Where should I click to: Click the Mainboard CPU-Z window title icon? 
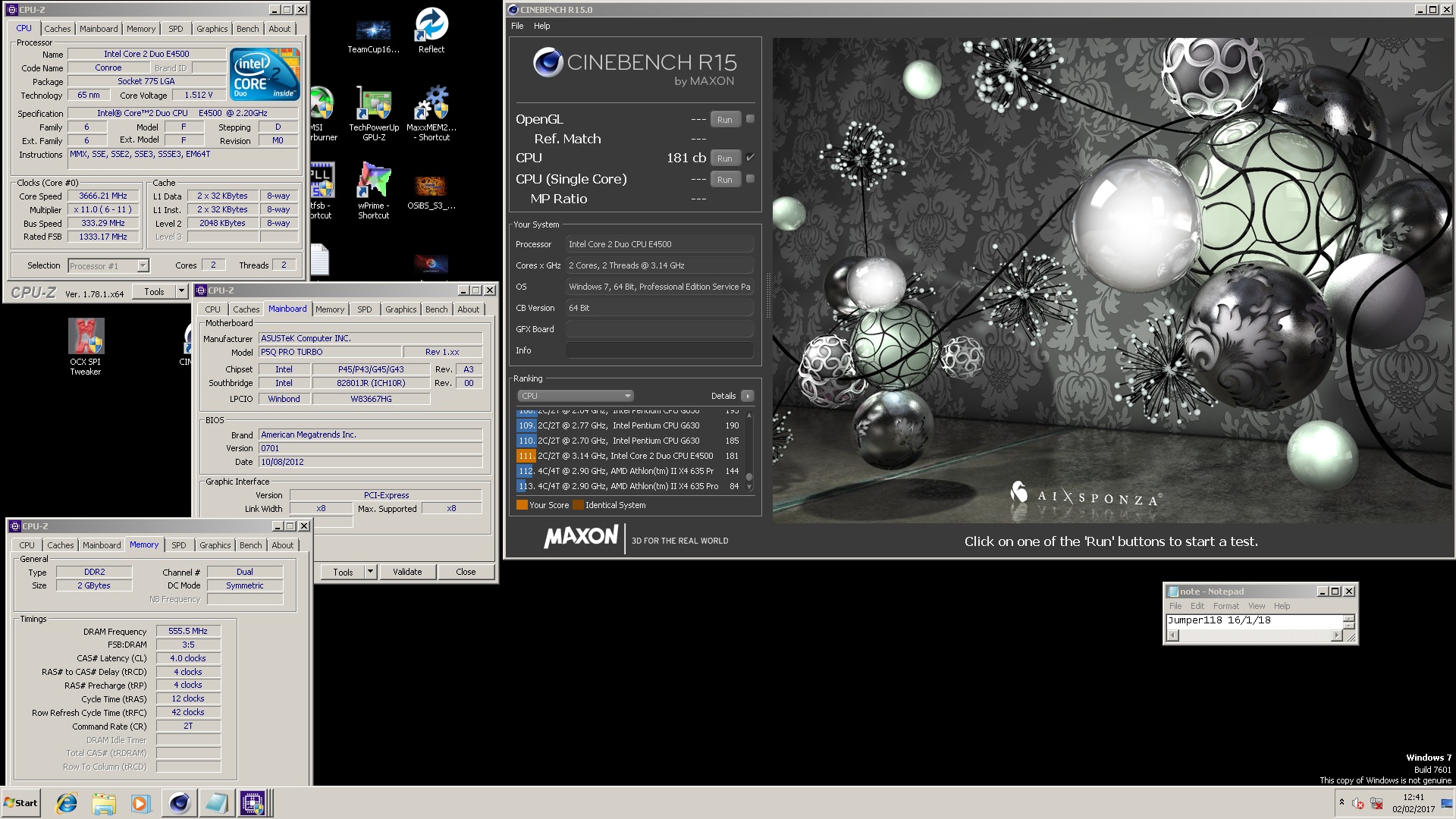[x=201, y=290]
